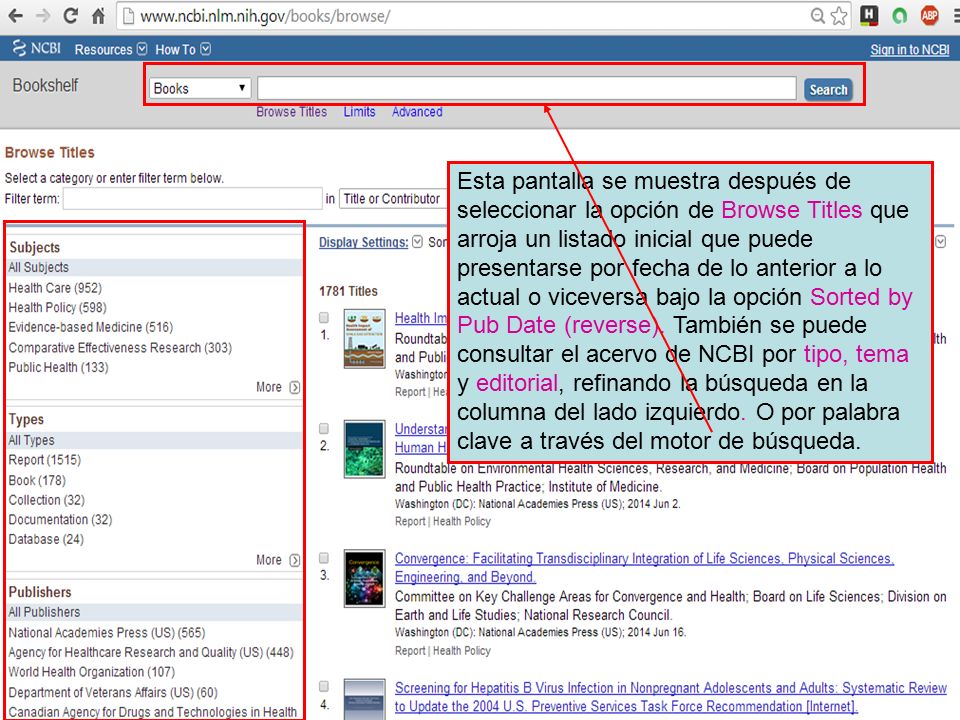
Task: Open the Chrome menu button
Action: (x=956, y=16)
